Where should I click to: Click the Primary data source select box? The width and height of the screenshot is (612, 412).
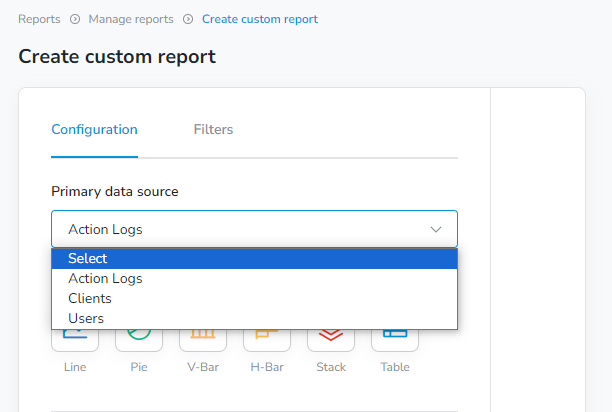(254, 229)
